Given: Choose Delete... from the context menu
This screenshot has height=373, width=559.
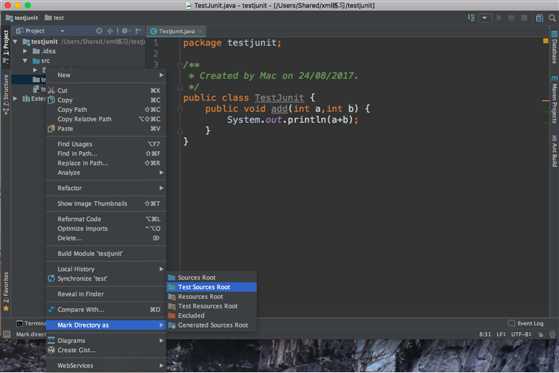Looking at the screenshot, I should click(107, 238).
